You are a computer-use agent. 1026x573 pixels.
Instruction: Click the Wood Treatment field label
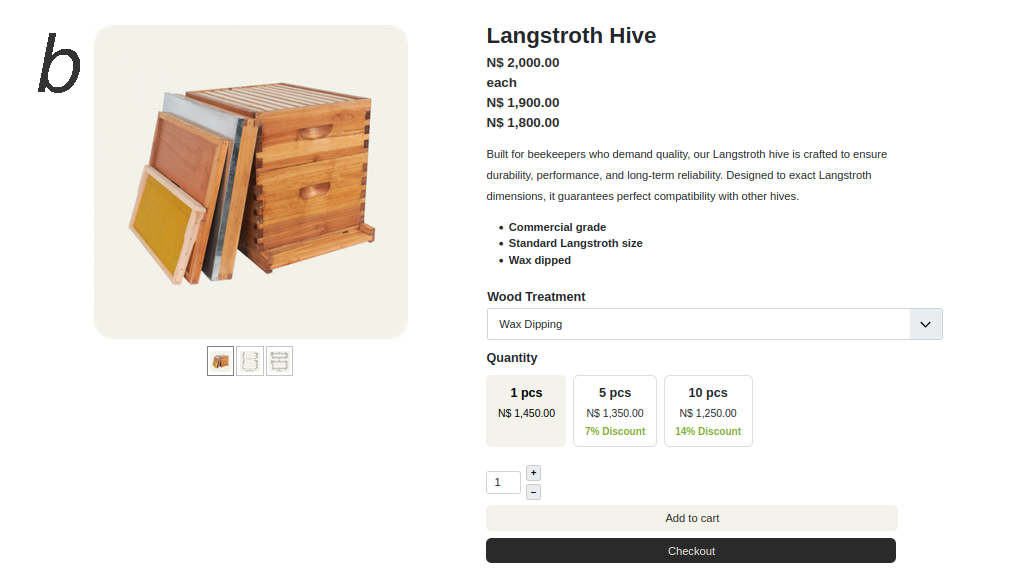536,297
